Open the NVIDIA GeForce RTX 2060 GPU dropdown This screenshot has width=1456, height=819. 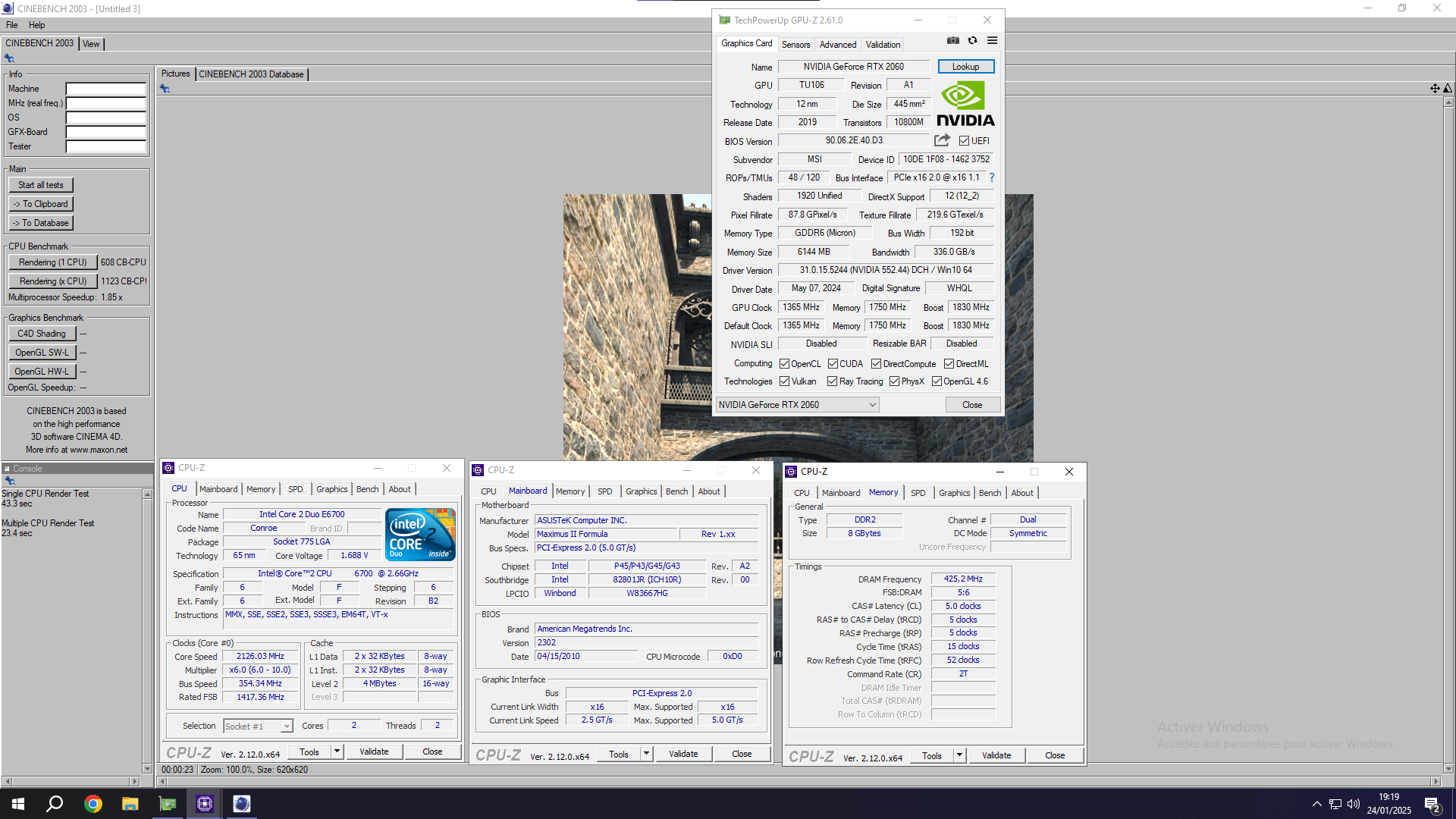coord(797,405)
